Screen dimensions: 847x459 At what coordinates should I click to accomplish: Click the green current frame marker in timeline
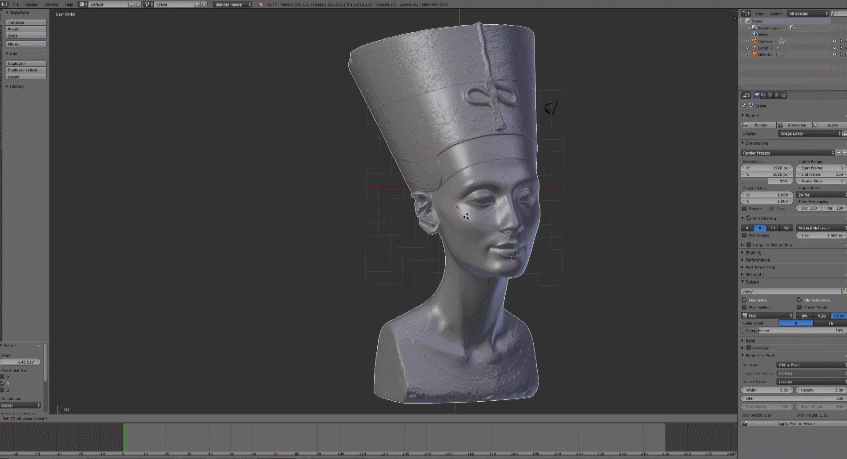[124, 437]
